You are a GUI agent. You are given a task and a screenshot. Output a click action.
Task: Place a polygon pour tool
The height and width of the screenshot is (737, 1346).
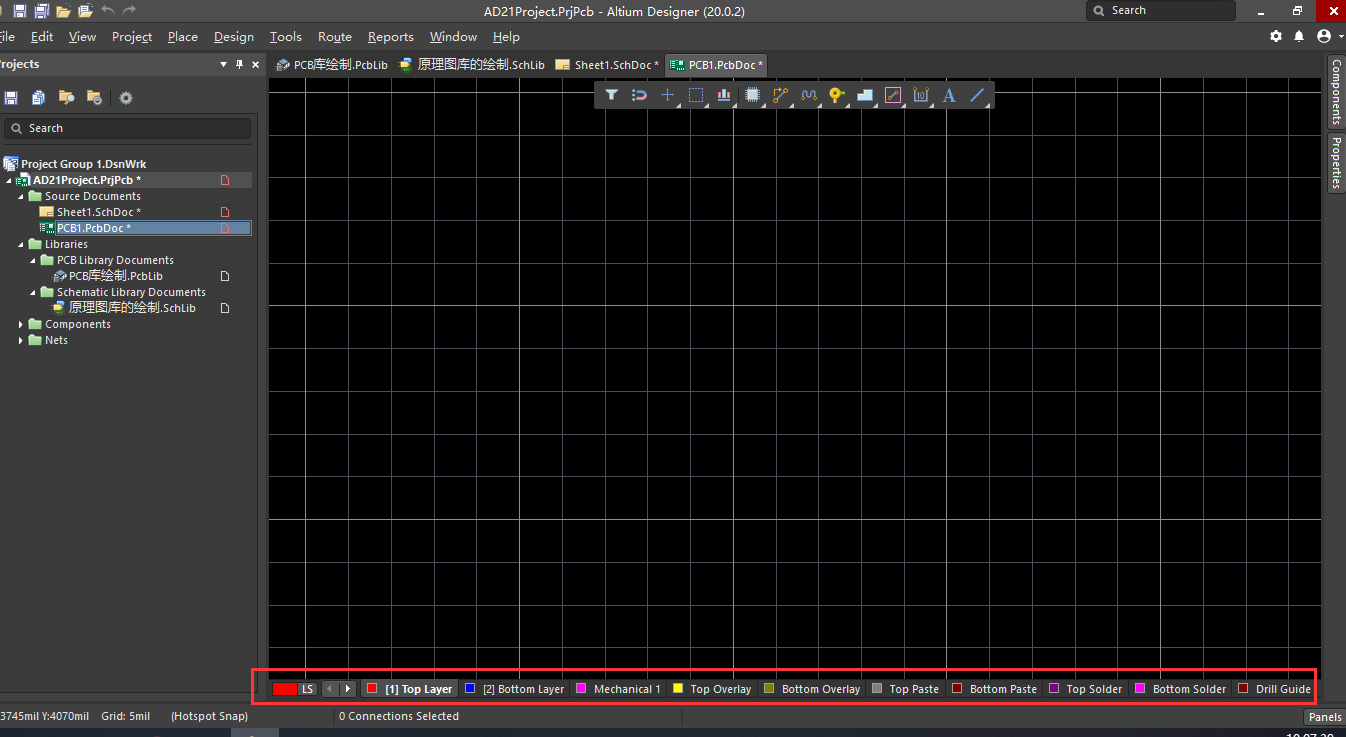pyautogui.click(x=865, y=96)
